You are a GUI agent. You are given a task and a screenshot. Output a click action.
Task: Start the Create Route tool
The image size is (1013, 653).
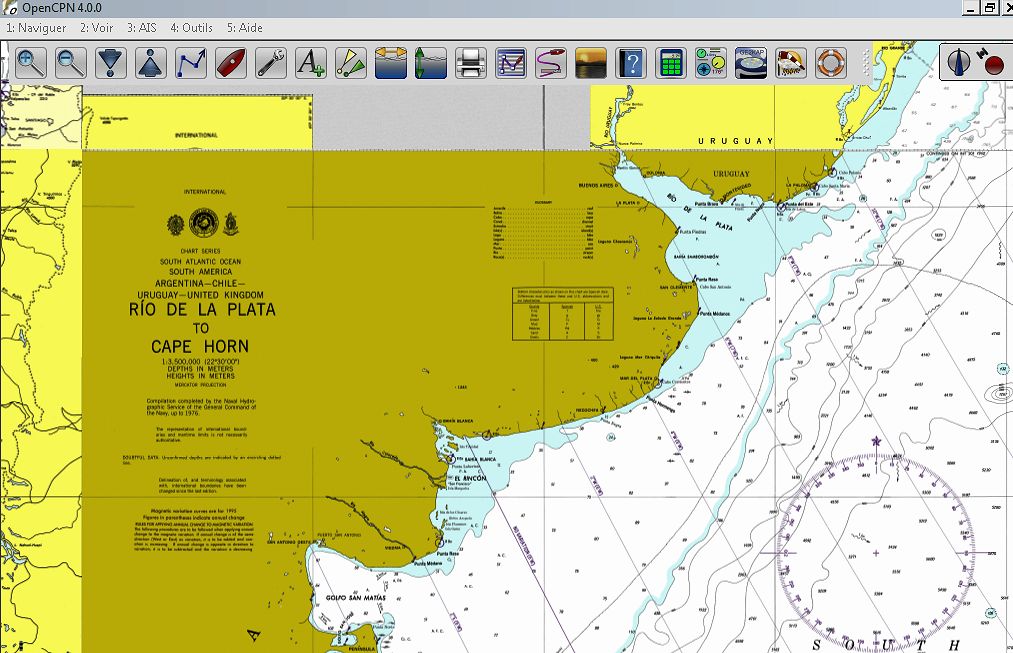pyautogui.click(x=191, y=63)
